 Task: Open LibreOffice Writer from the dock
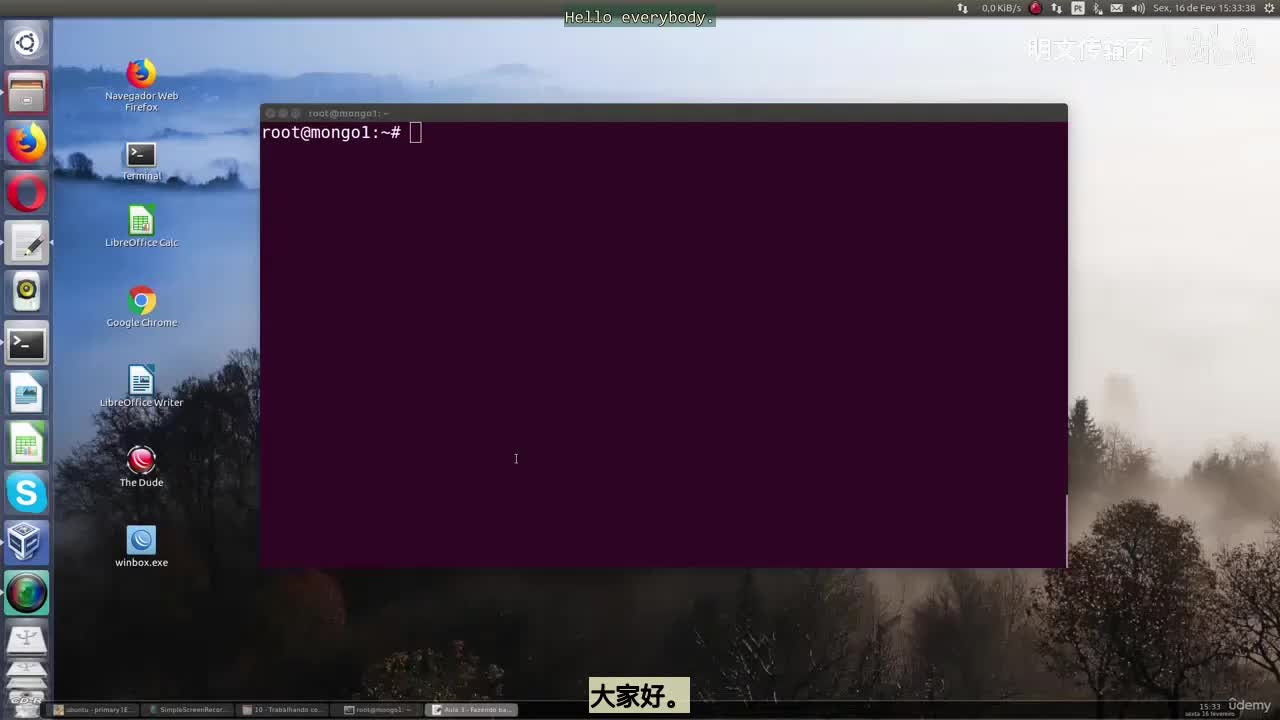(x=26, y=394)
